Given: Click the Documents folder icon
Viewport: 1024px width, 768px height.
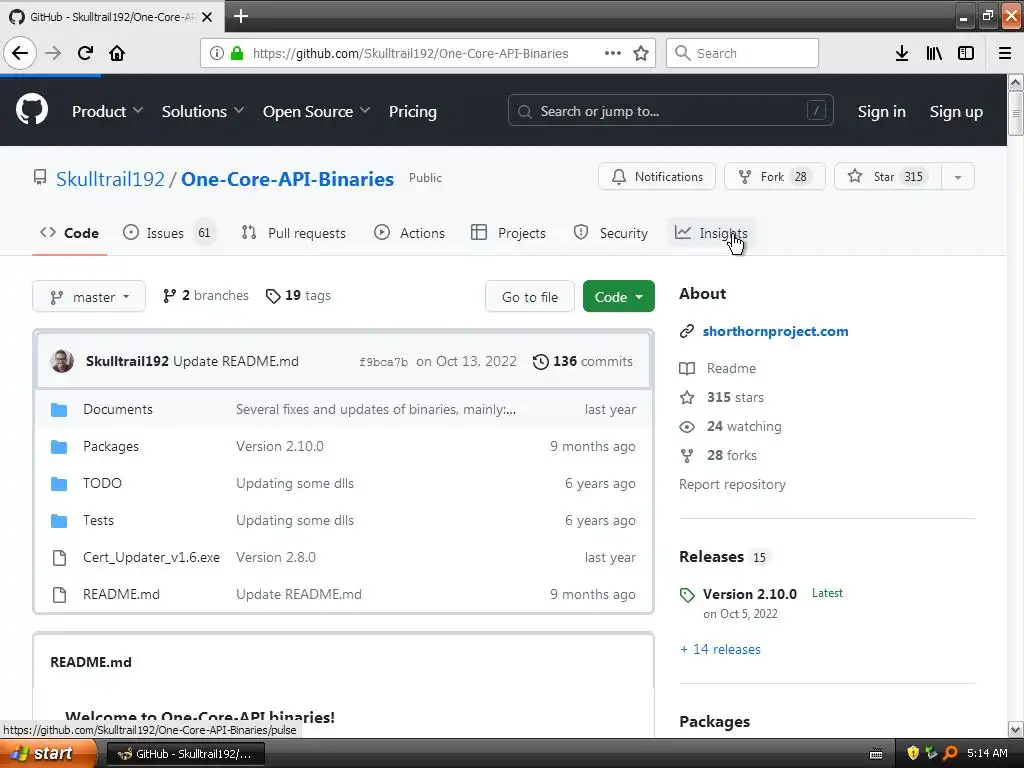Looking at the screenshot, I should (x=59, y=409).
